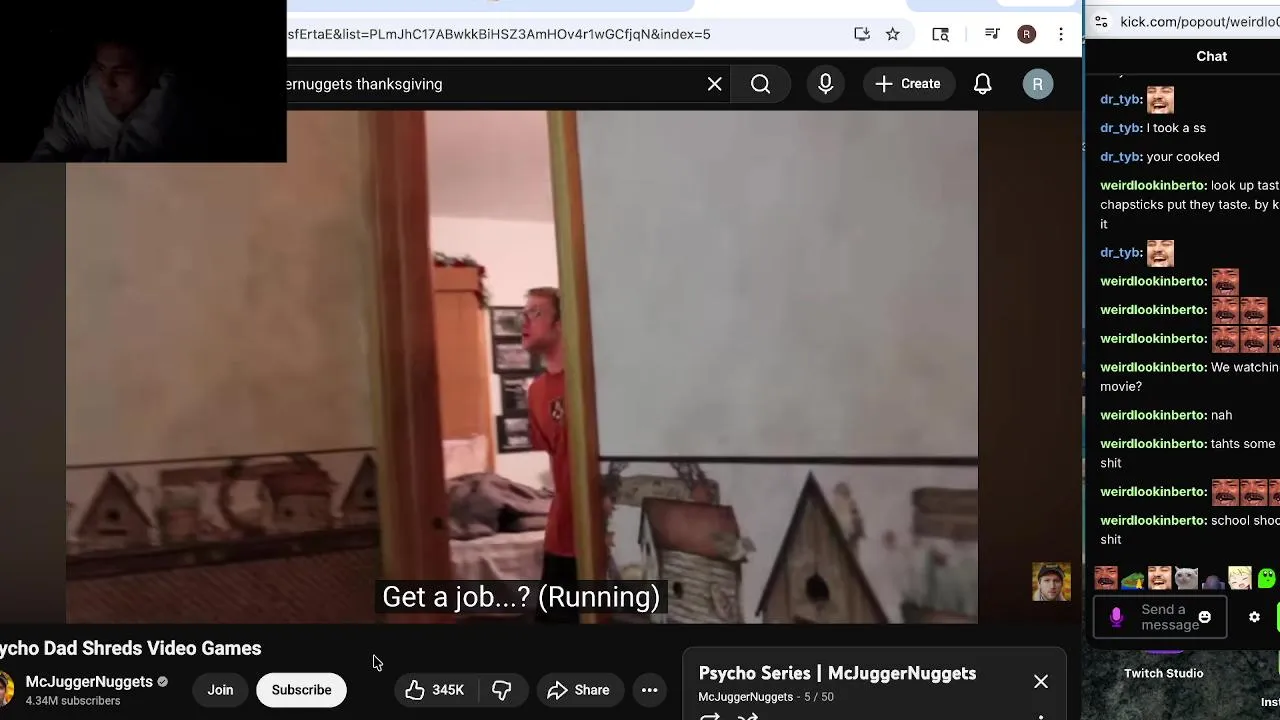
Task: Insert the laughing man emote
Action: click(x=1159, y=578)
